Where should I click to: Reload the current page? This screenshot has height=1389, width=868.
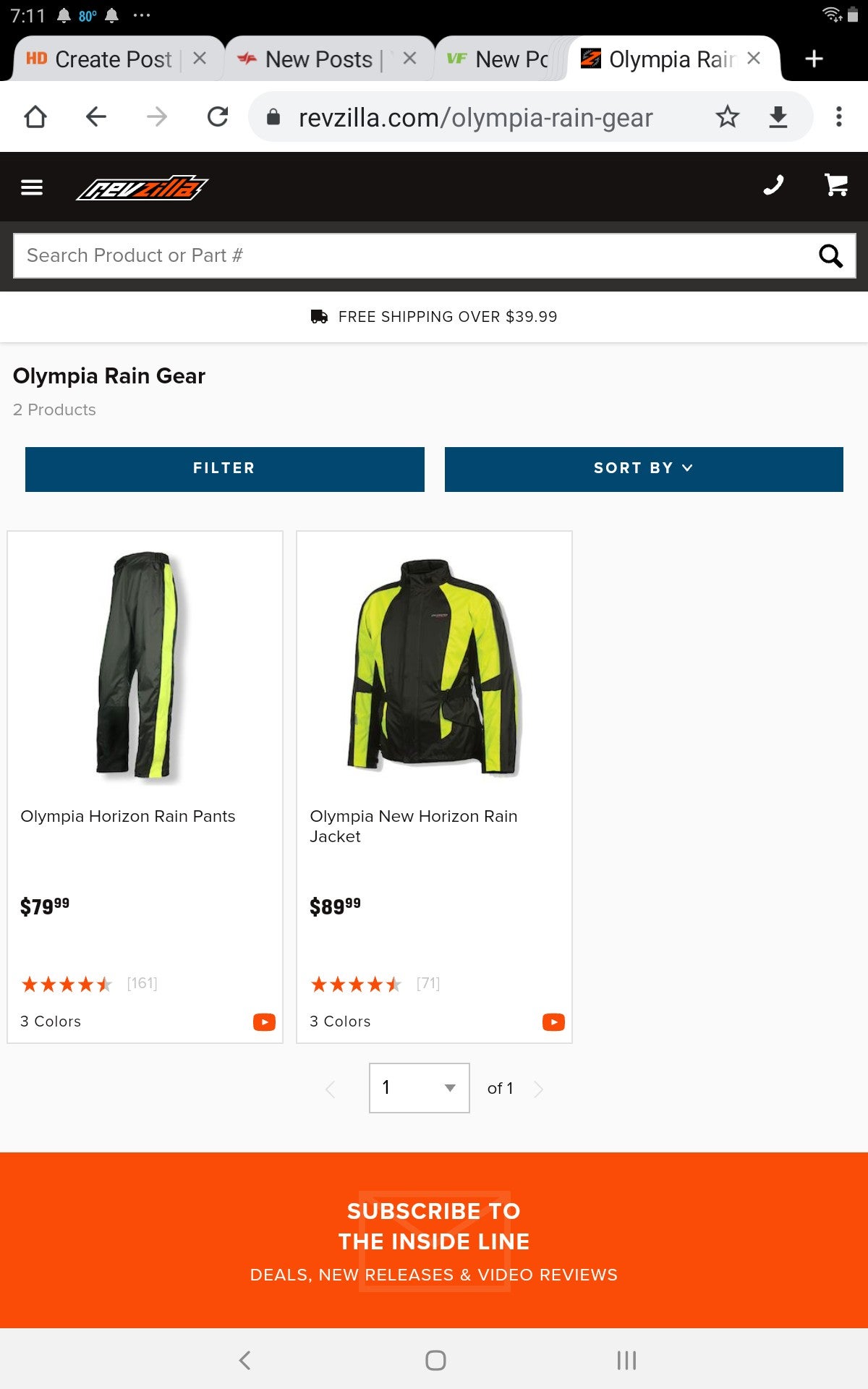pos(217,116)
